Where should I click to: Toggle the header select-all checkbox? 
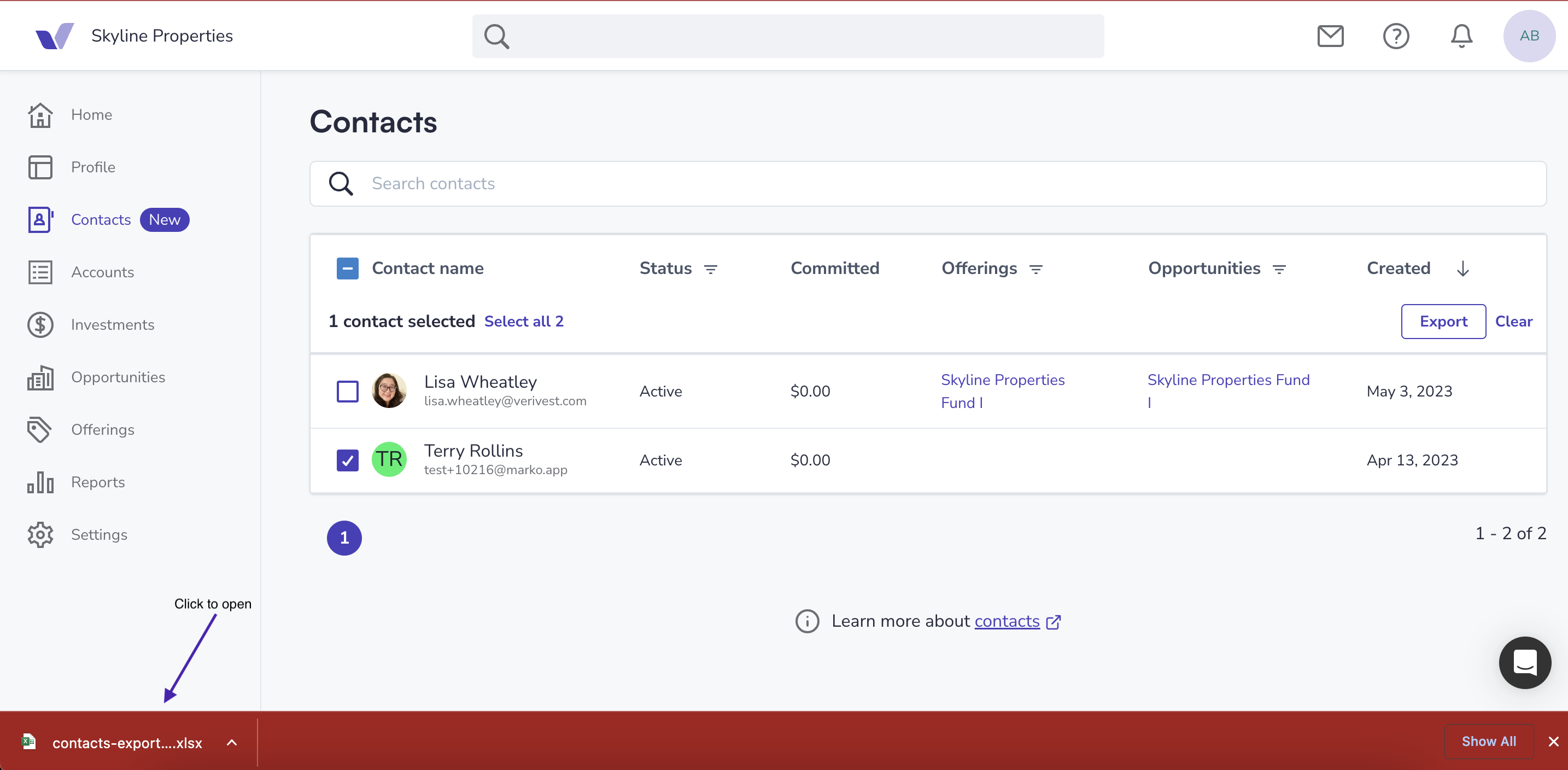pos(348,269)
